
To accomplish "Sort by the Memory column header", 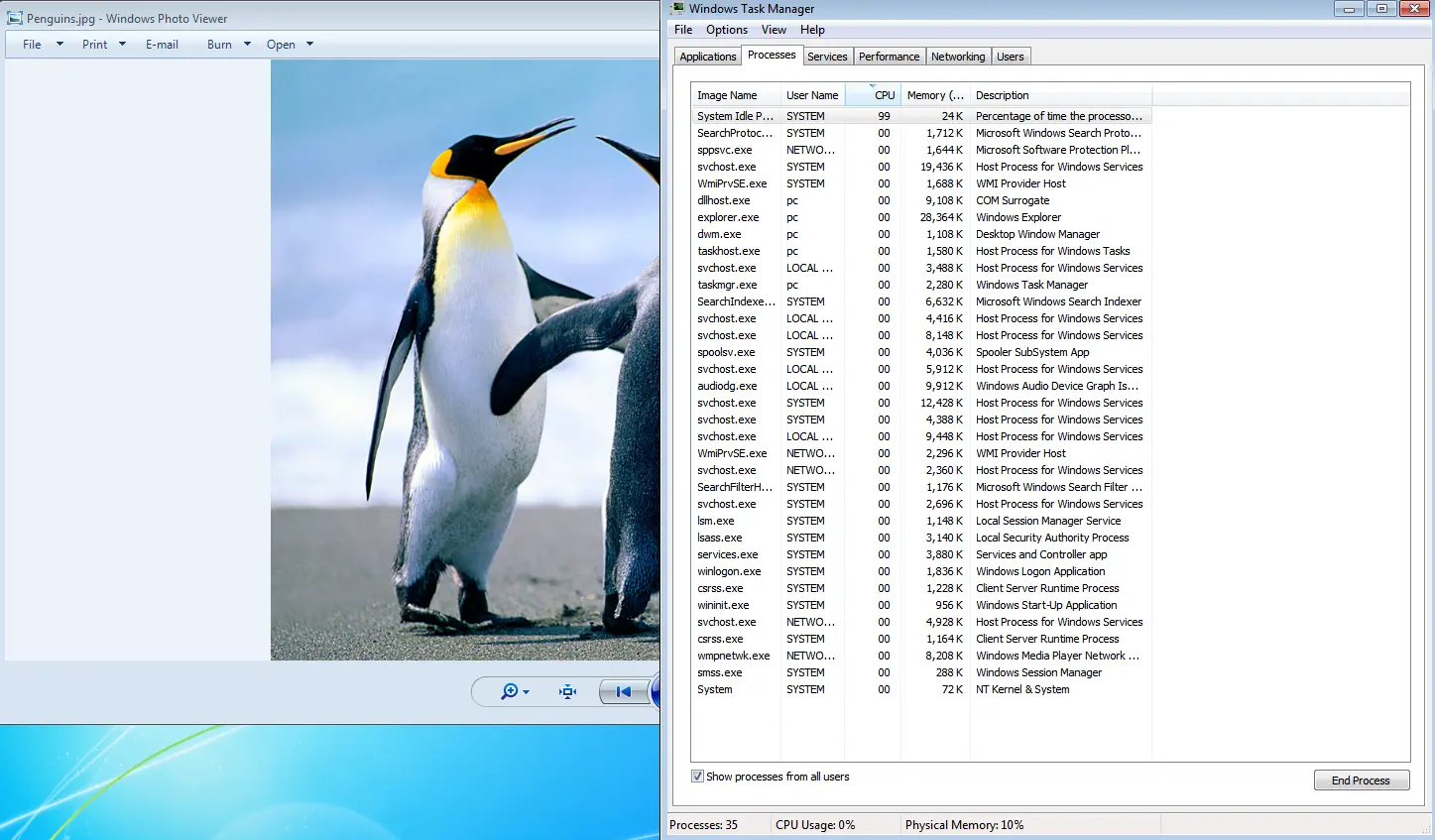I will click(935, 95).
